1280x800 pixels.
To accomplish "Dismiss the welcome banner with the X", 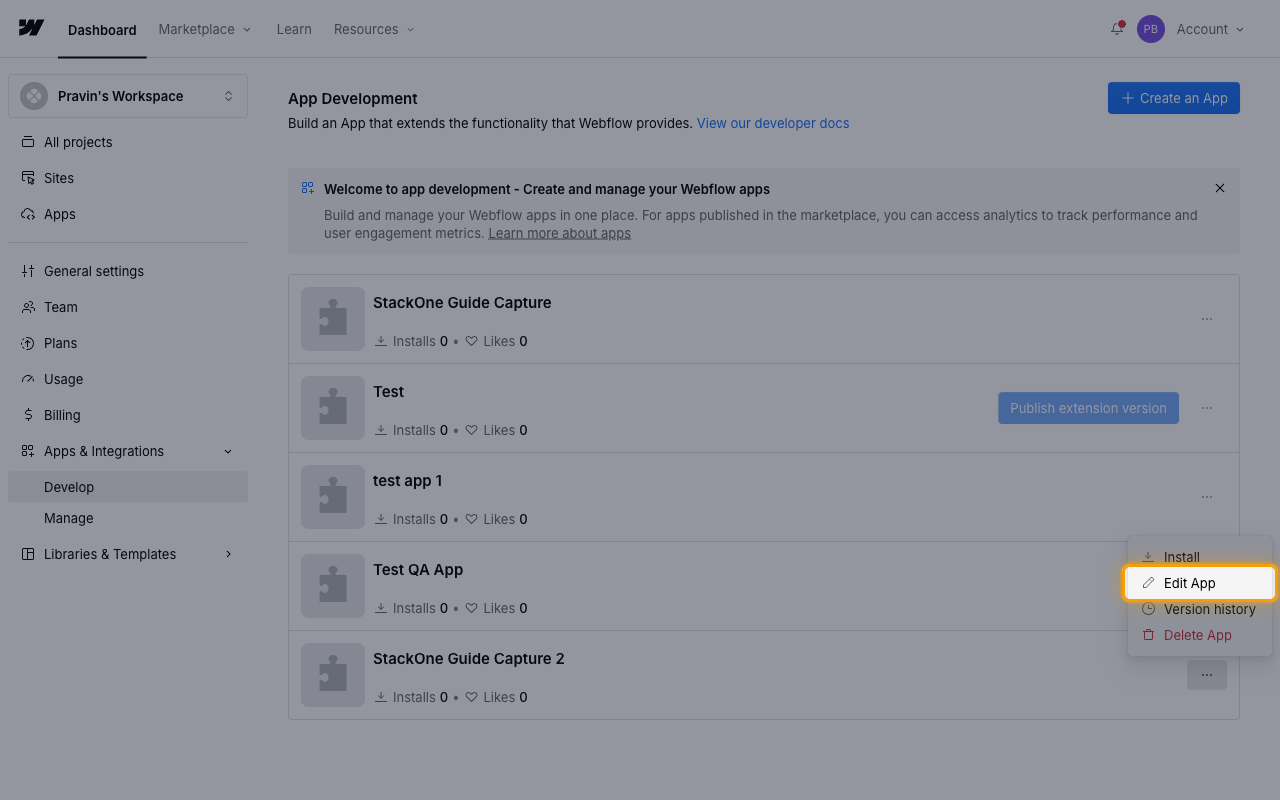I will point(1220,188).
